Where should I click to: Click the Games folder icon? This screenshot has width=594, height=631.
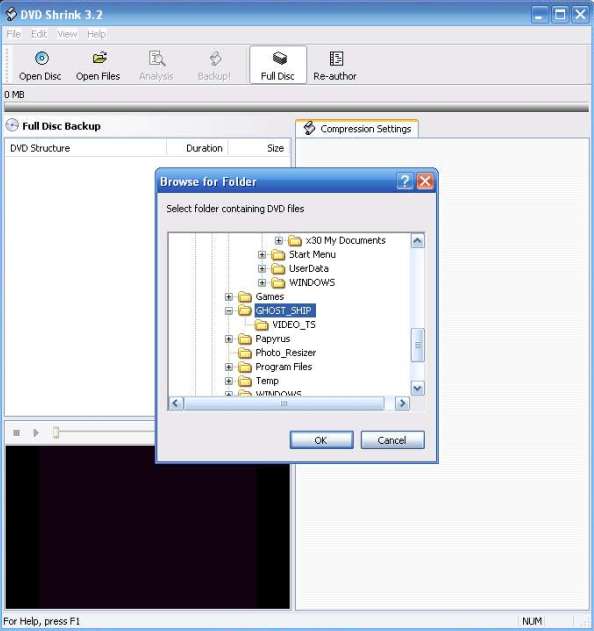(x=245, y=297)
